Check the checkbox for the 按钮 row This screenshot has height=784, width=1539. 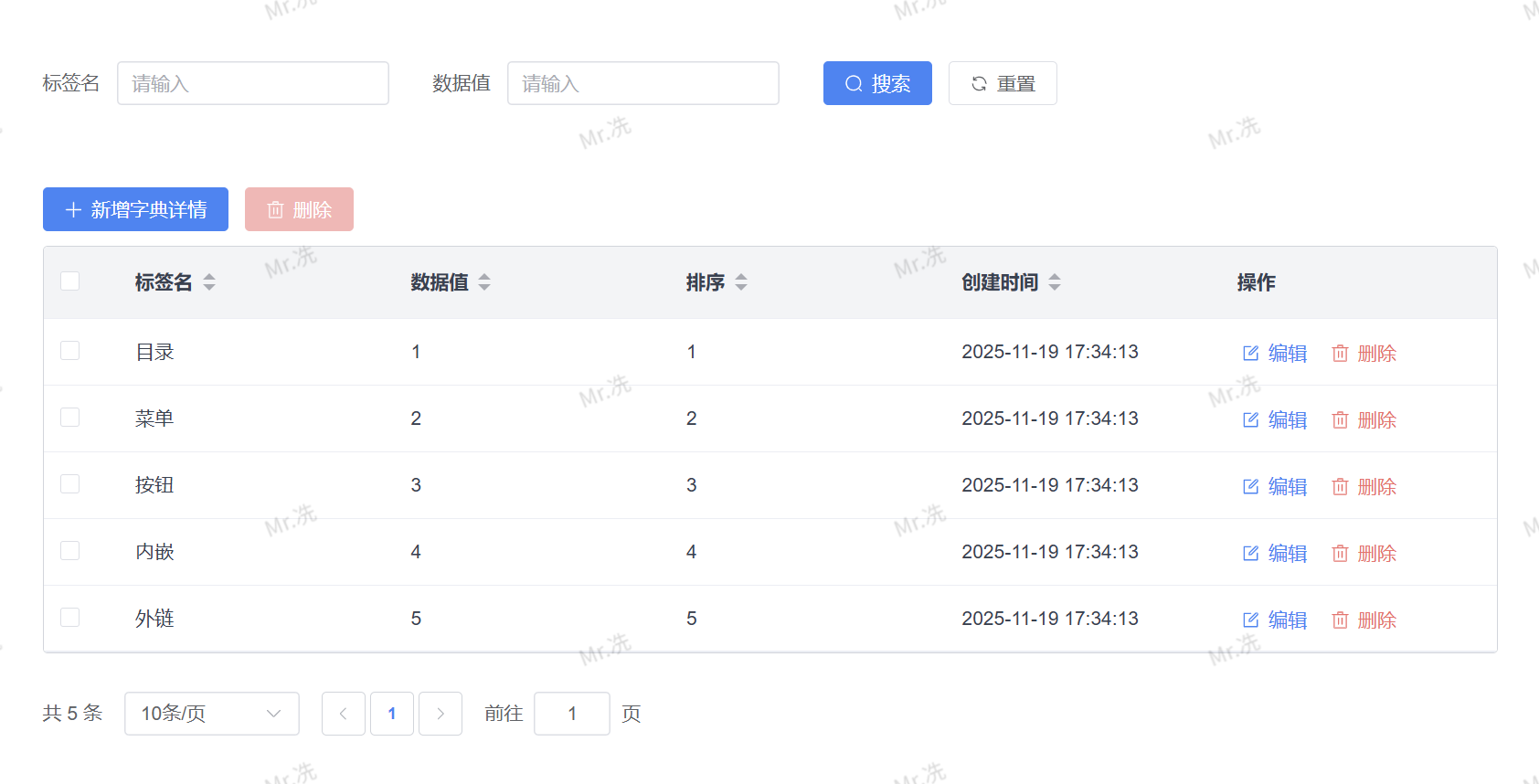tap(69, 483)
